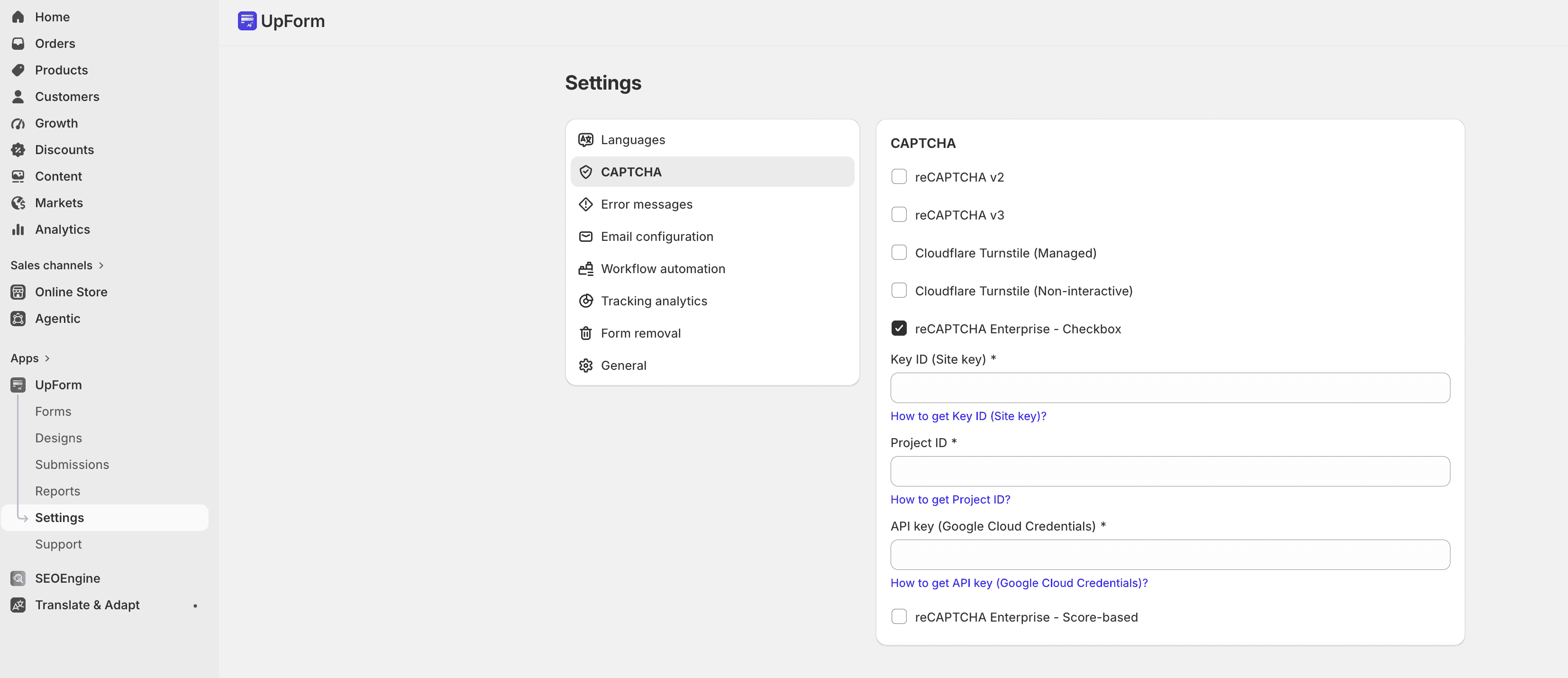
Task: Click the Languages settings icon
Action: click(x=585, y=140)
